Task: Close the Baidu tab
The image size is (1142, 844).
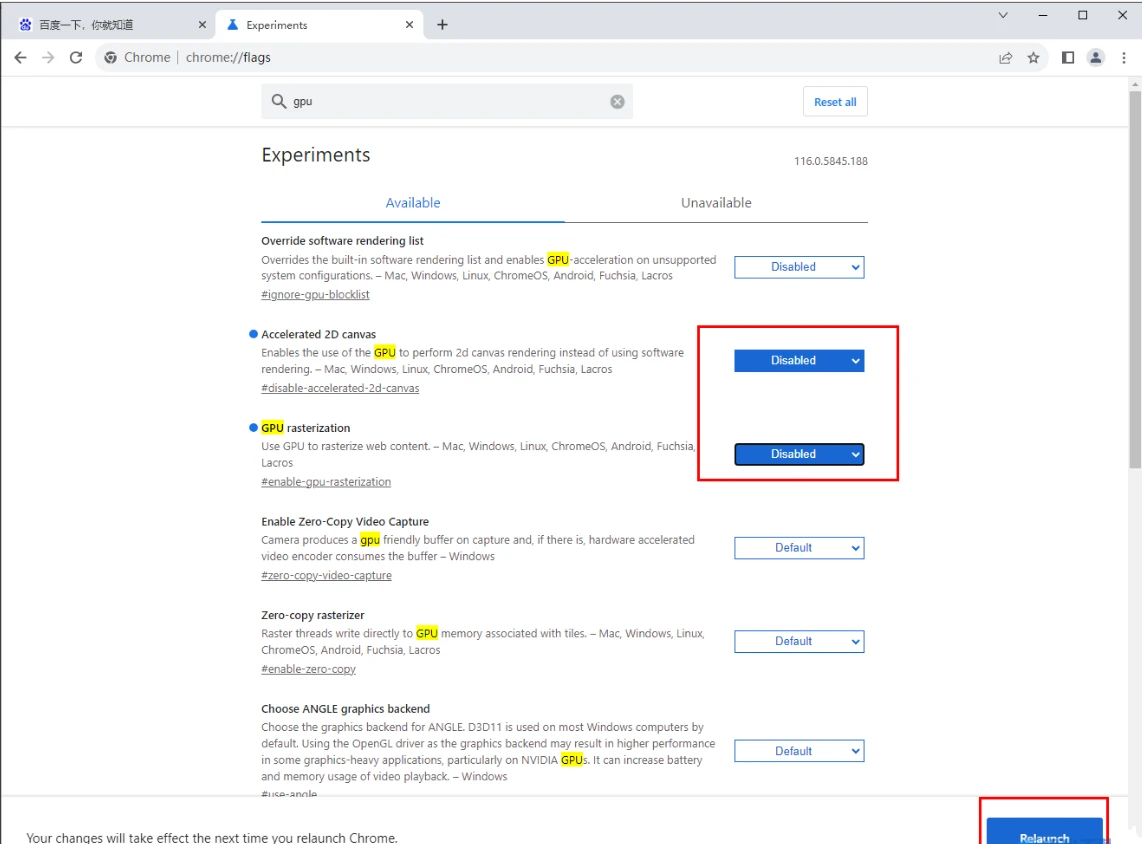Action: click(x=202, y=25)
